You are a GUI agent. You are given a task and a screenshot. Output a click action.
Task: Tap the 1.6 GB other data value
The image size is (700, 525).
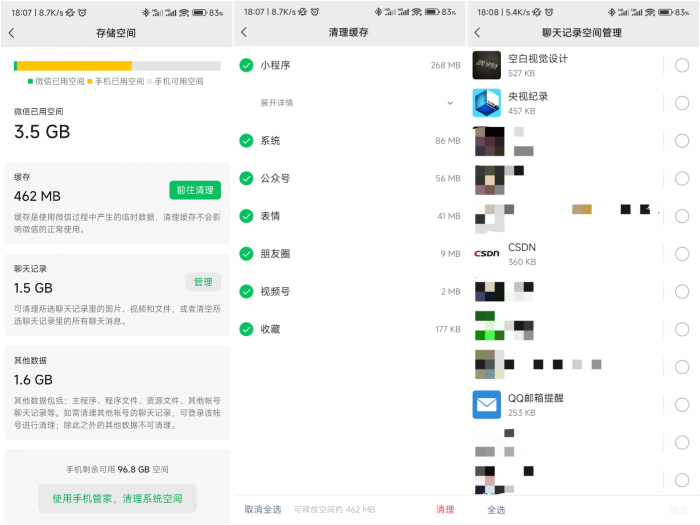33,380
